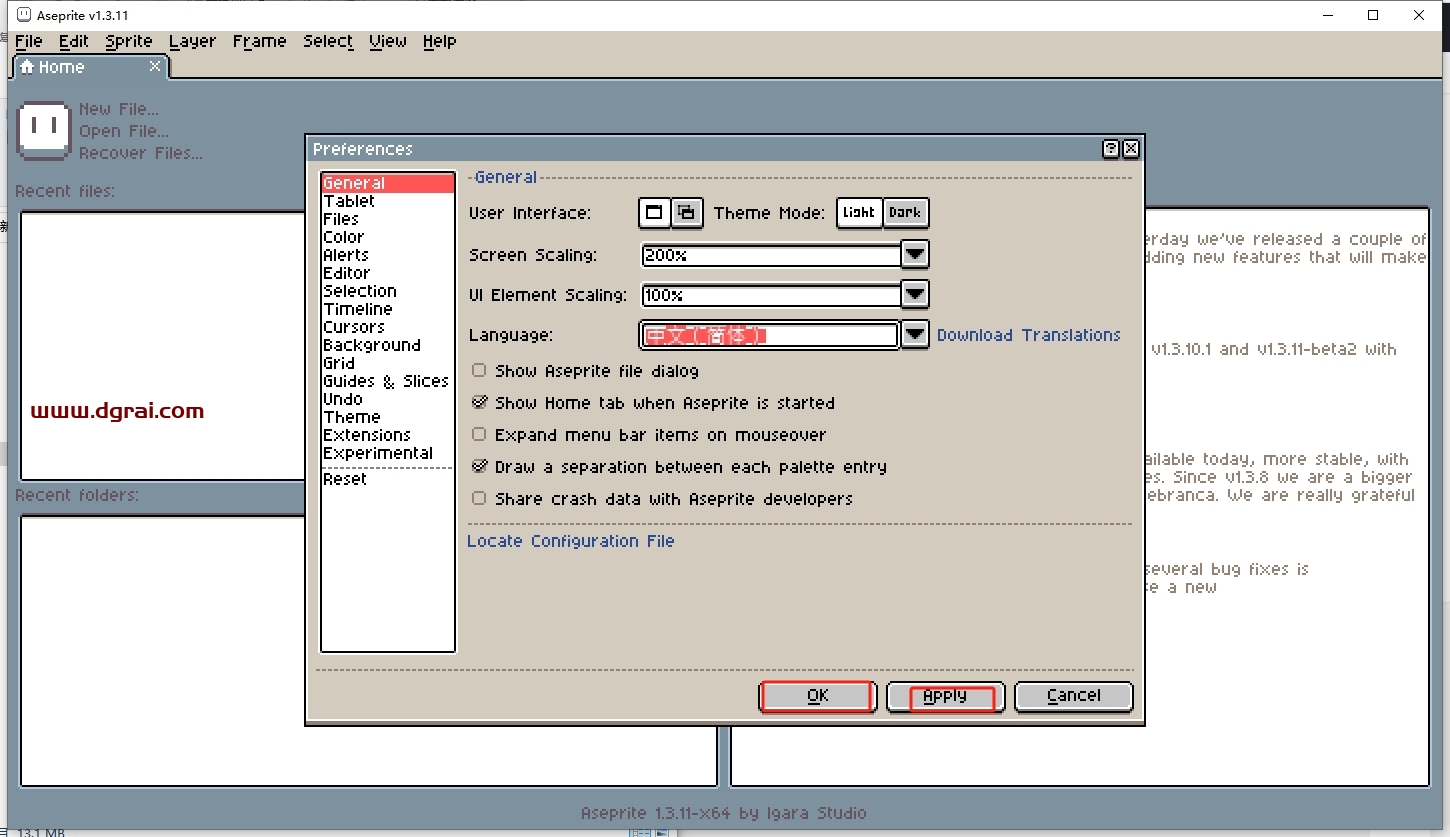Select Alerts preferences section
Image resolution: width=1450 pixels, height=837 pixels.
click(387, 255)
